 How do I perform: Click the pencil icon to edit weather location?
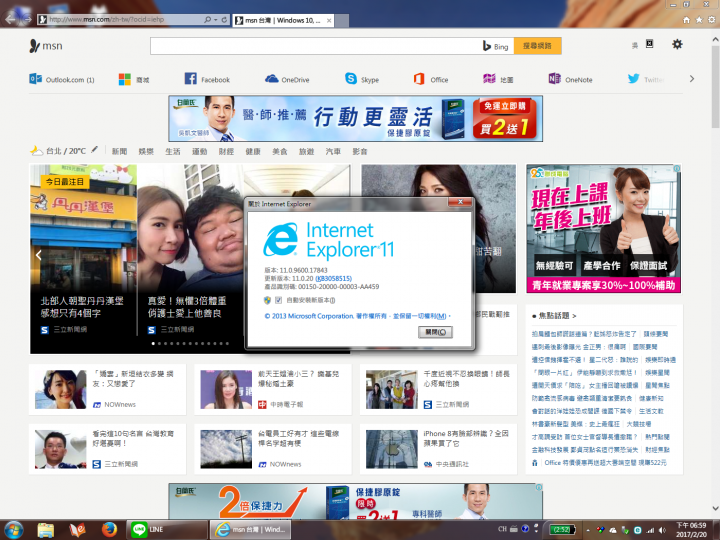point(94,150)
